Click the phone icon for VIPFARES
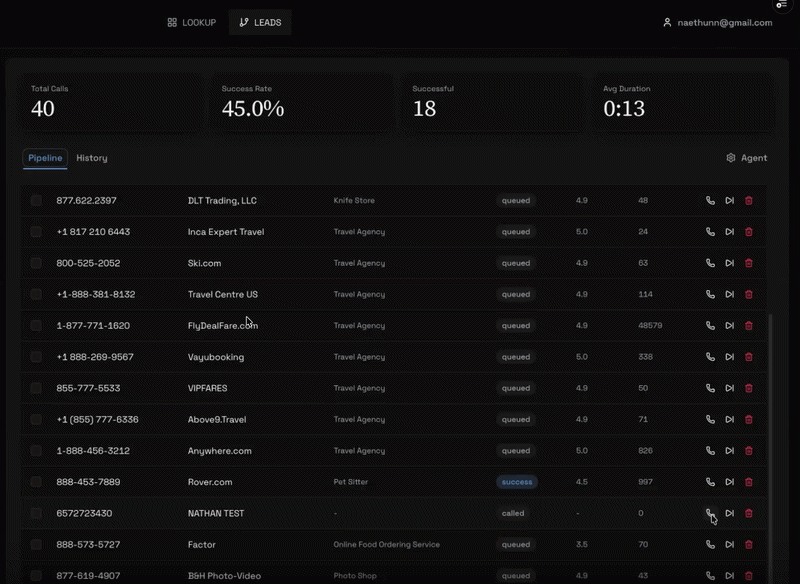Screen dimensions: 800x584 coord(710,388)
